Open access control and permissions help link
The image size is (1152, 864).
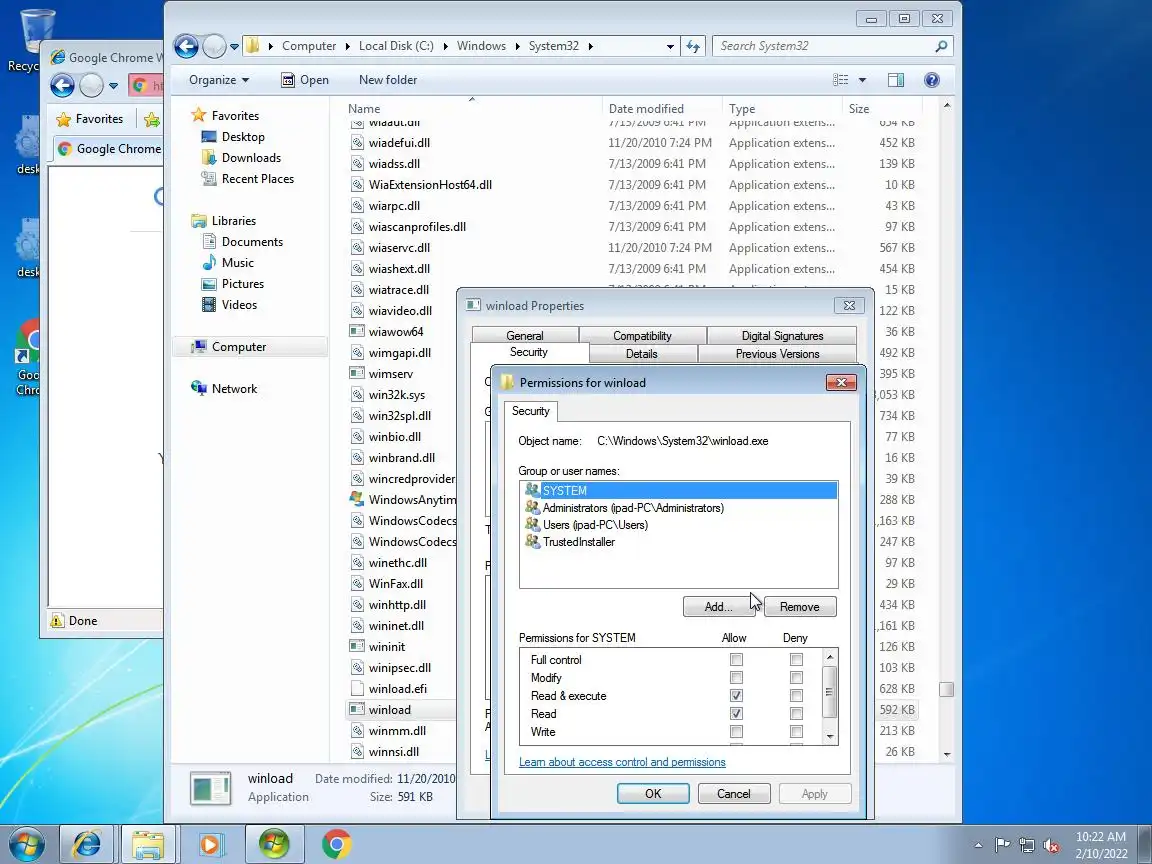point(622,762)
